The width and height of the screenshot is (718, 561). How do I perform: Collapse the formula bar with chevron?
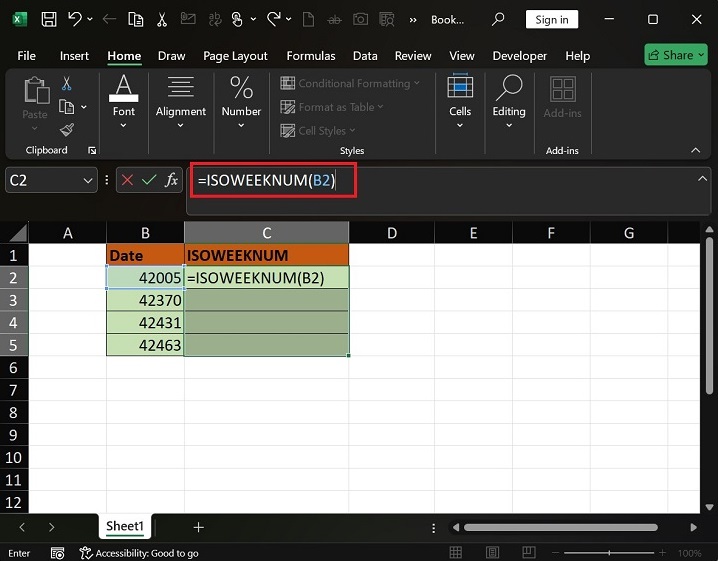pos(702,178)
